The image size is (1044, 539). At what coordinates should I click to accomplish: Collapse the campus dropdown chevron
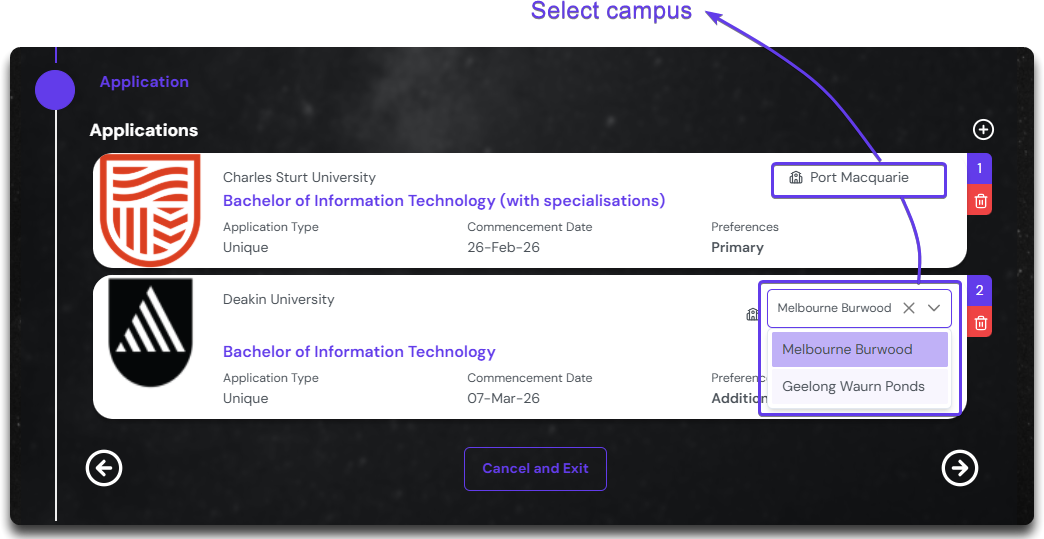point(934,308)
